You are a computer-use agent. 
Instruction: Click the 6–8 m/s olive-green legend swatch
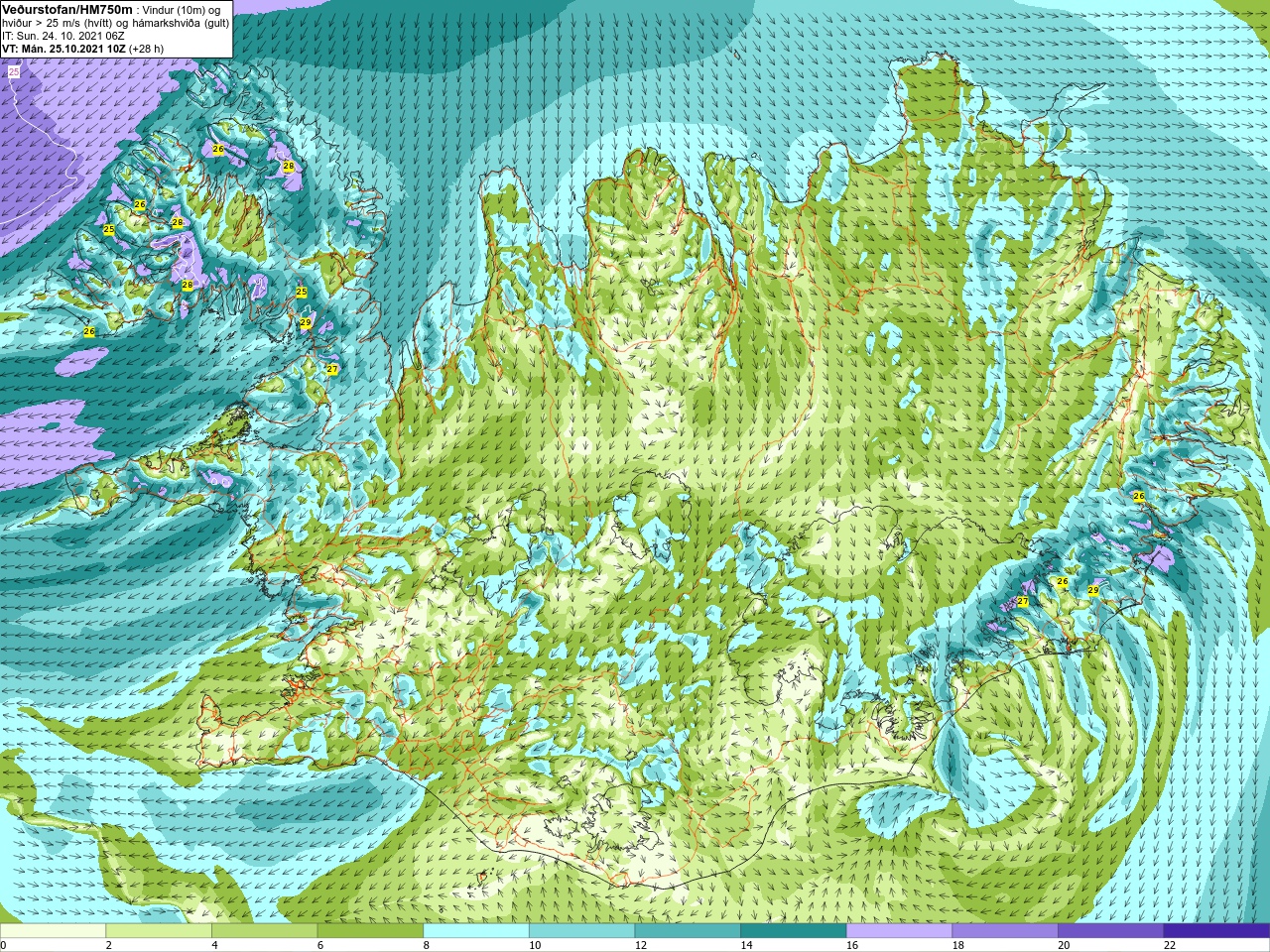pyautogui.click(x=370, y=931)
